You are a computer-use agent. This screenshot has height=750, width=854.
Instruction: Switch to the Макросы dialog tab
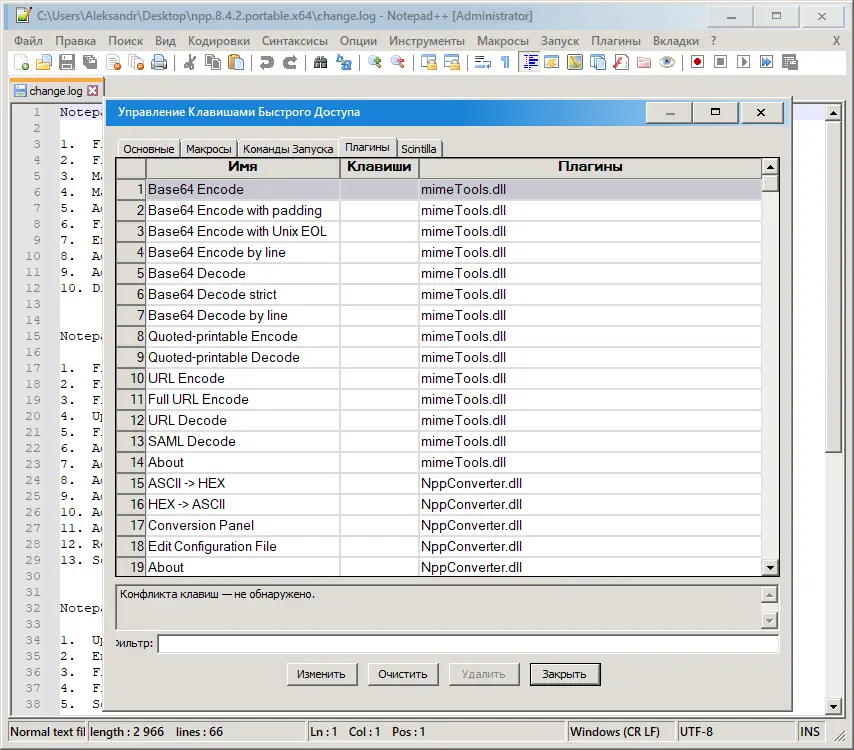[x=209, y=149]
